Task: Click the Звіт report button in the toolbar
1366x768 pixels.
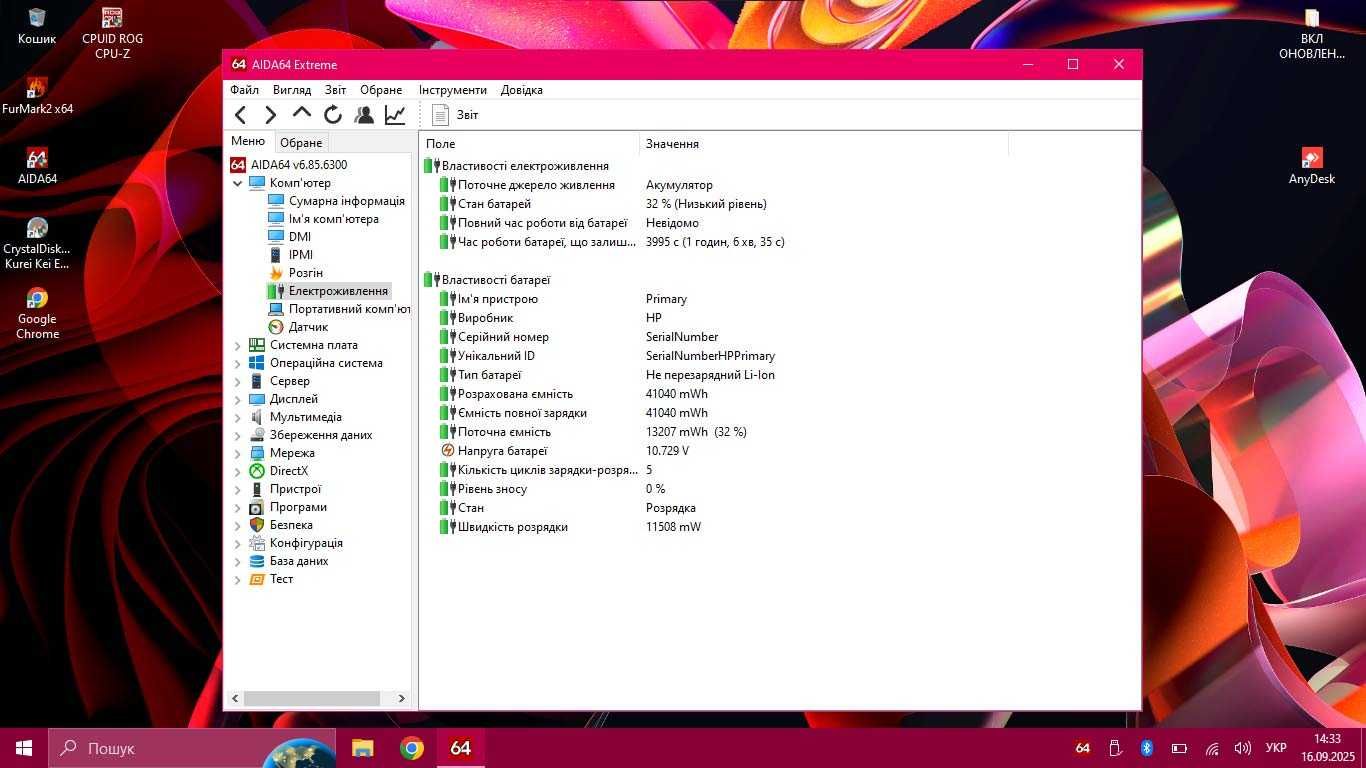Action: (x=455, y=115)
